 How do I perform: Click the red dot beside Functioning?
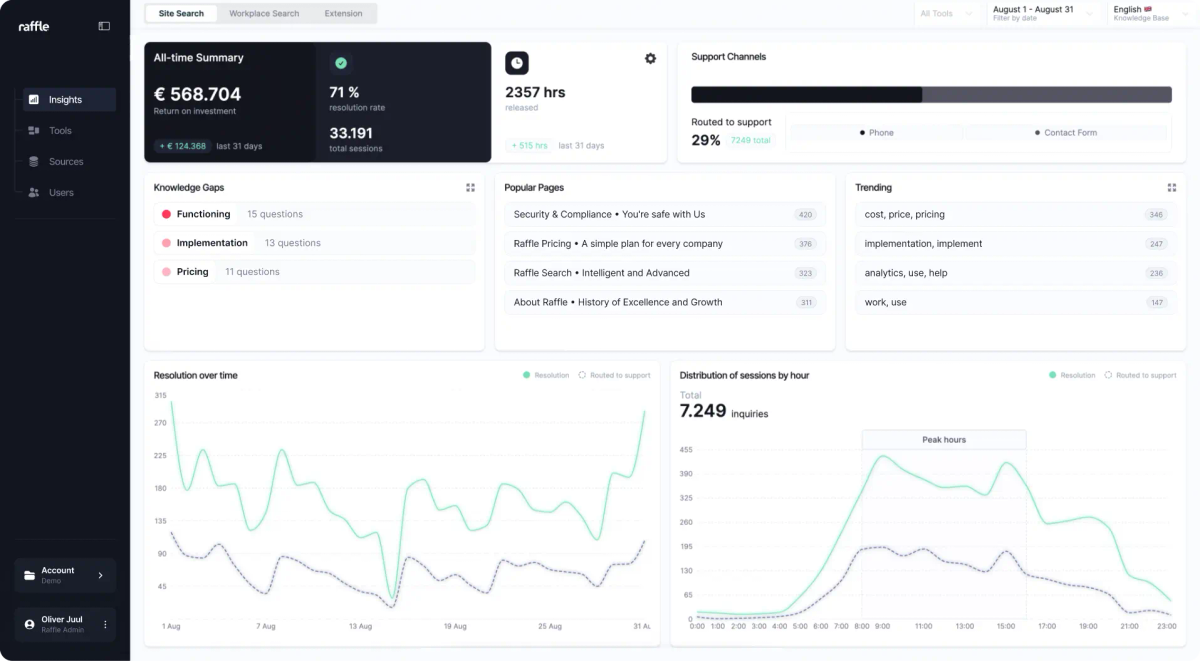coord(166,215)
